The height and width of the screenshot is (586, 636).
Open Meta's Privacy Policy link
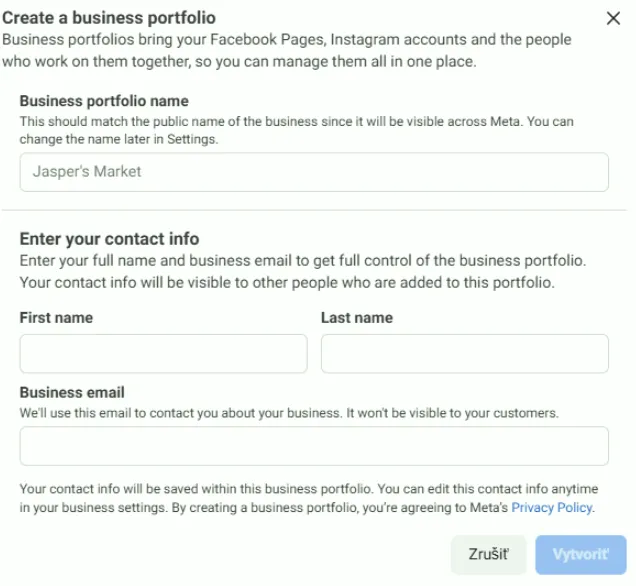552,508
